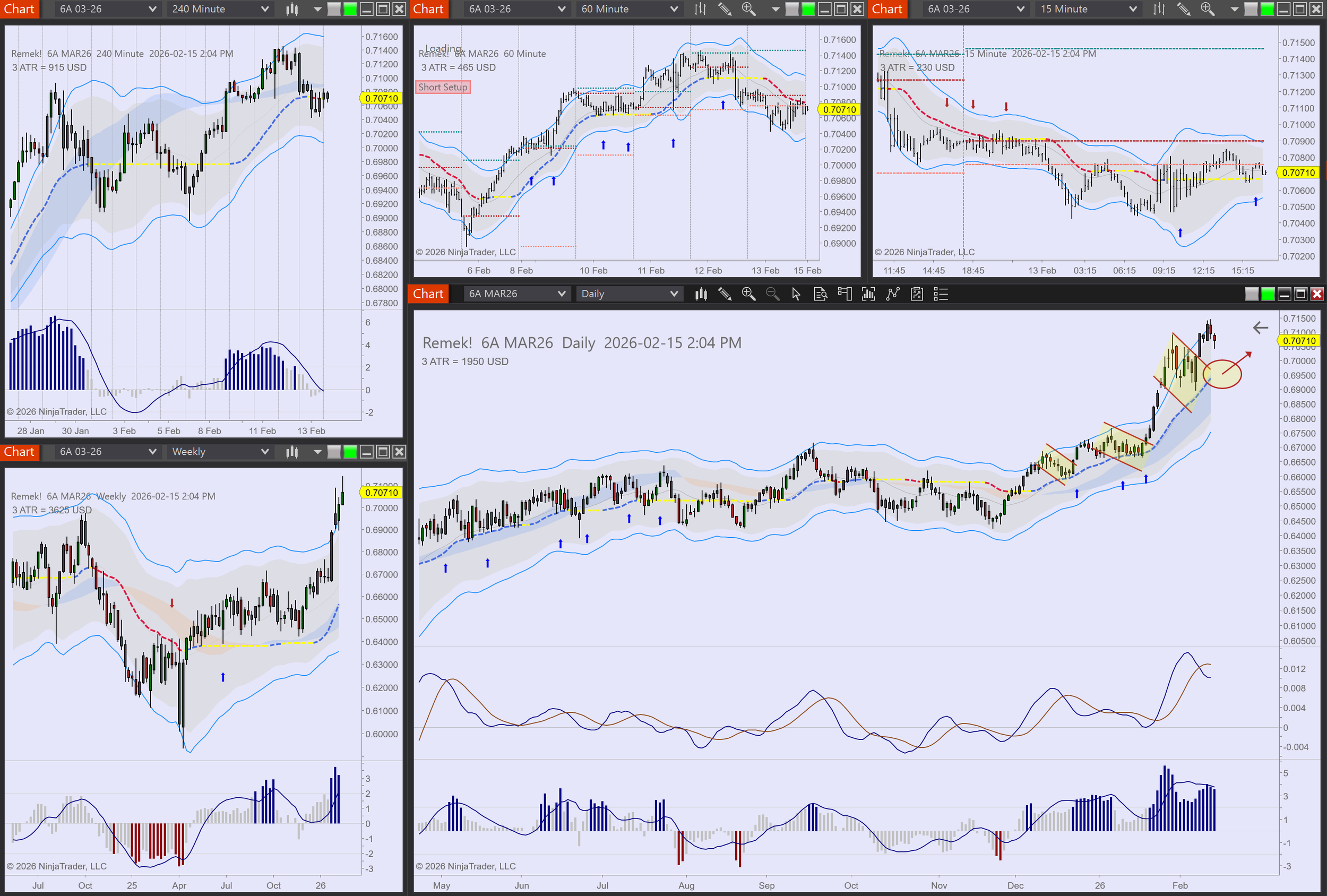1327x896 pixels.
Task: Toggle gray interval link on Daily chart
Action: pyautogui.click(x=1251, y=294)
